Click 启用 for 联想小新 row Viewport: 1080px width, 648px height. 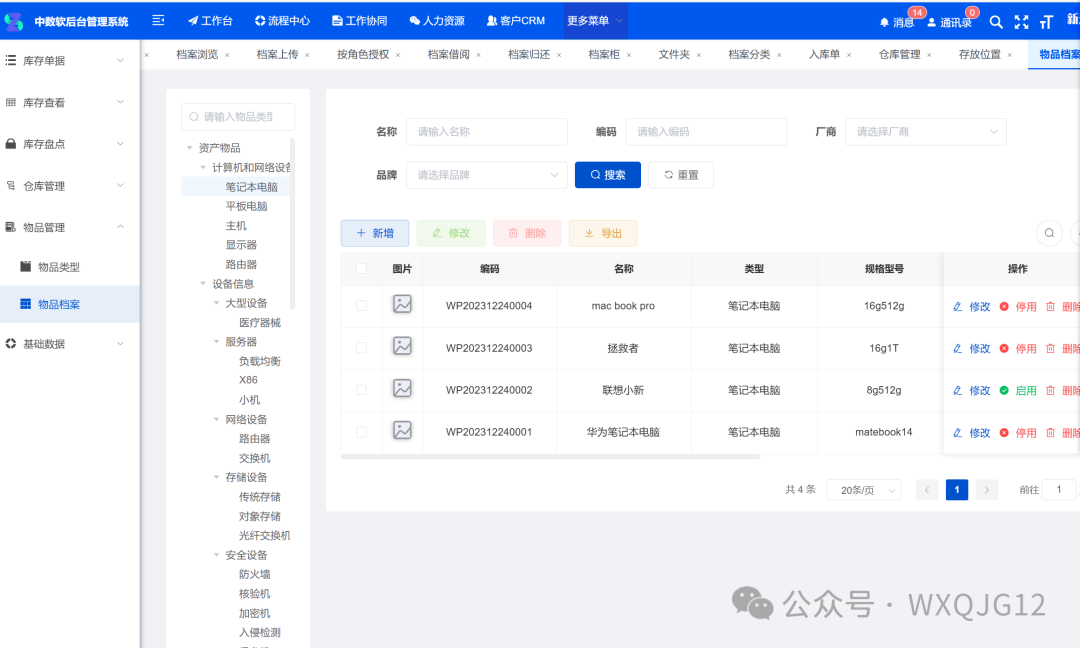point(1019,390)
